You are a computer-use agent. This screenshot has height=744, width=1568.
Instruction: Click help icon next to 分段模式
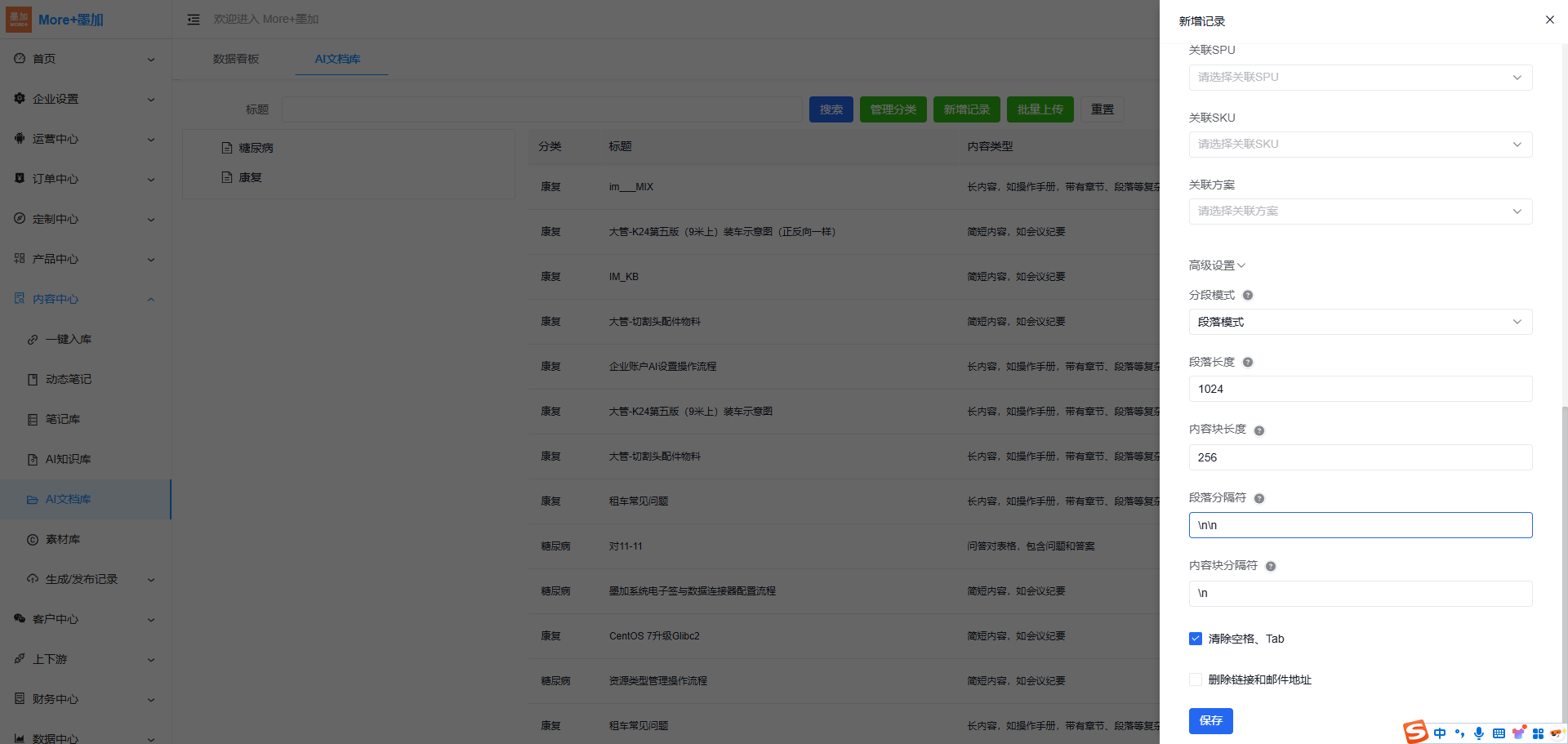pyautogui.click(x=1247, y=296)
